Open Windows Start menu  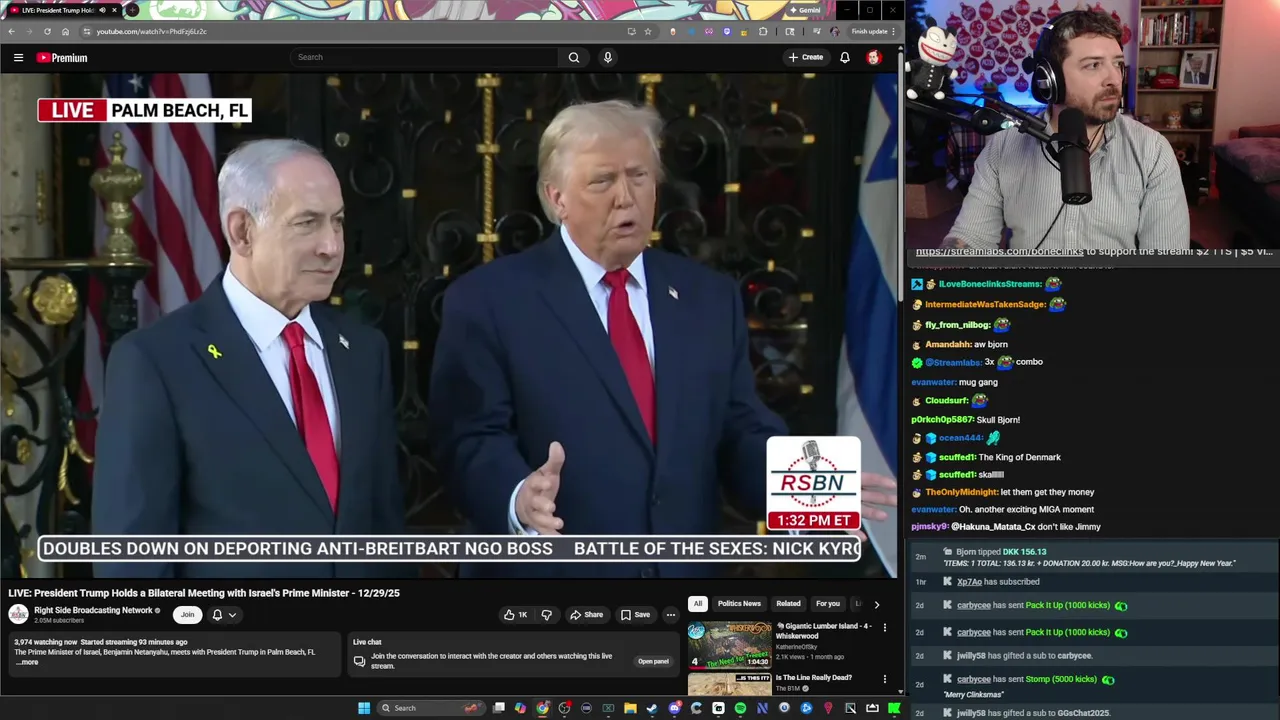pyautogui.click(x=364, y=708)
